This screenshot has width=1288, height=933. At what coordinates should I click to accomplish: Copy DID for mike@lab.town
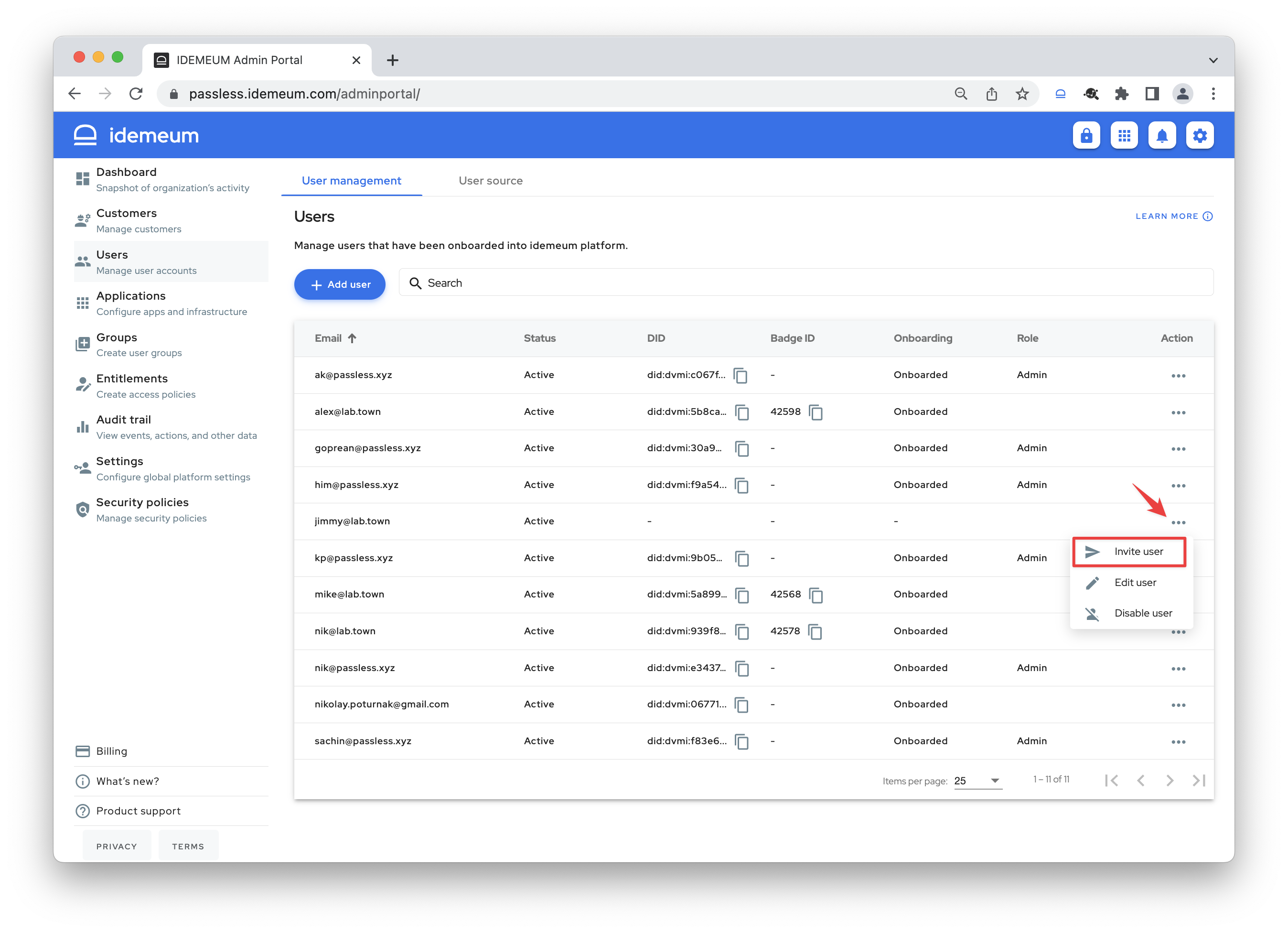pos(741,595)
